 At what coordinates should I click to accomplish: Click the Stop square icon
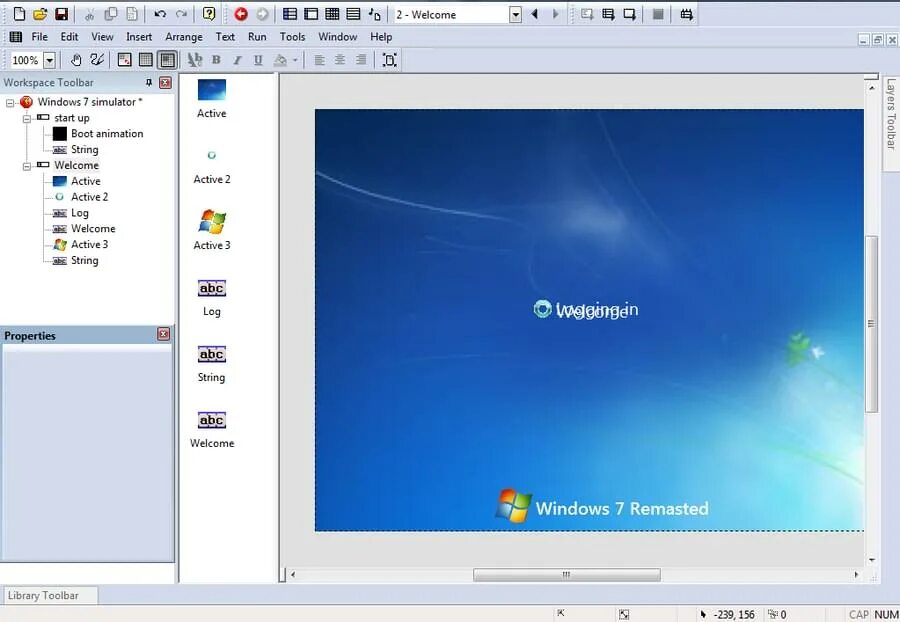658,14
